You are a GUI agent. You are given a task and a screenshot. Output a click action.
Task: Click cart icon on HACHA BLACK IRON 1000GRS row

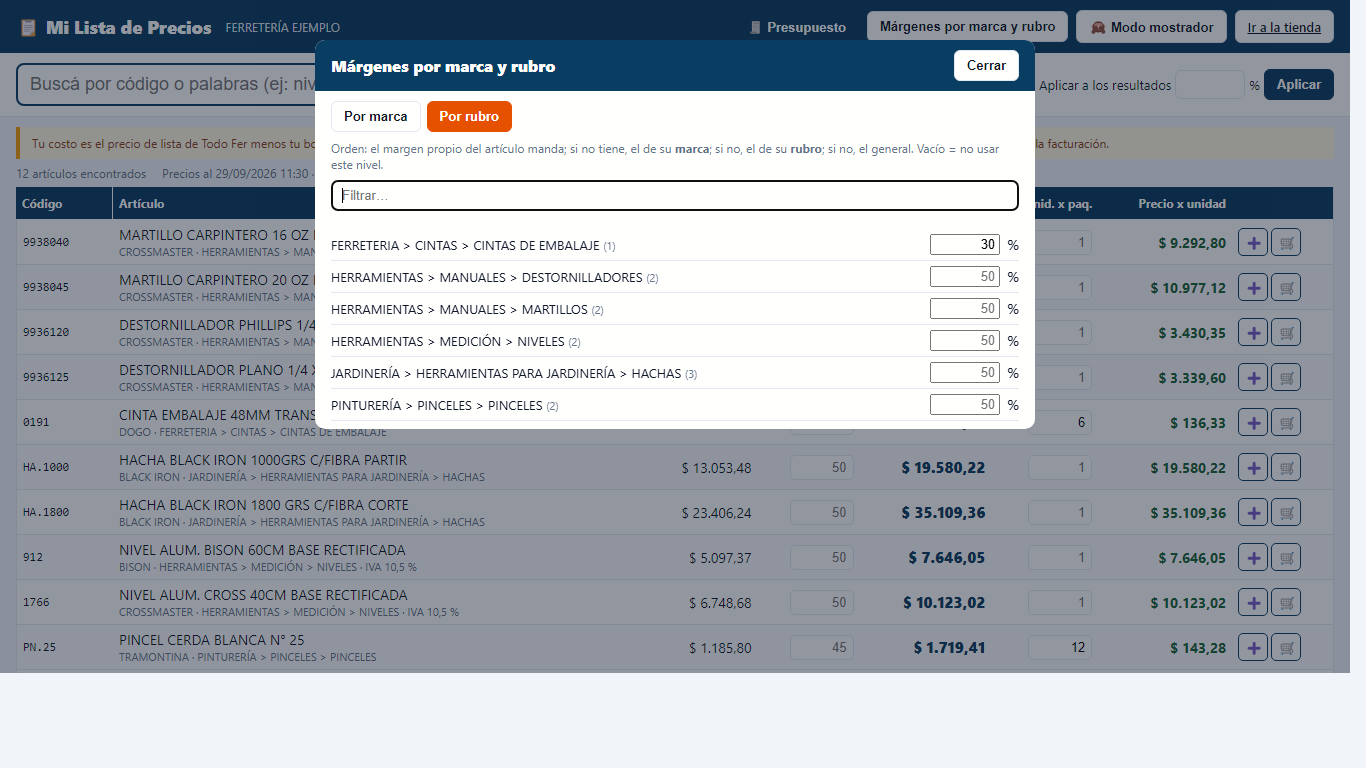[x=1286, y=467]
